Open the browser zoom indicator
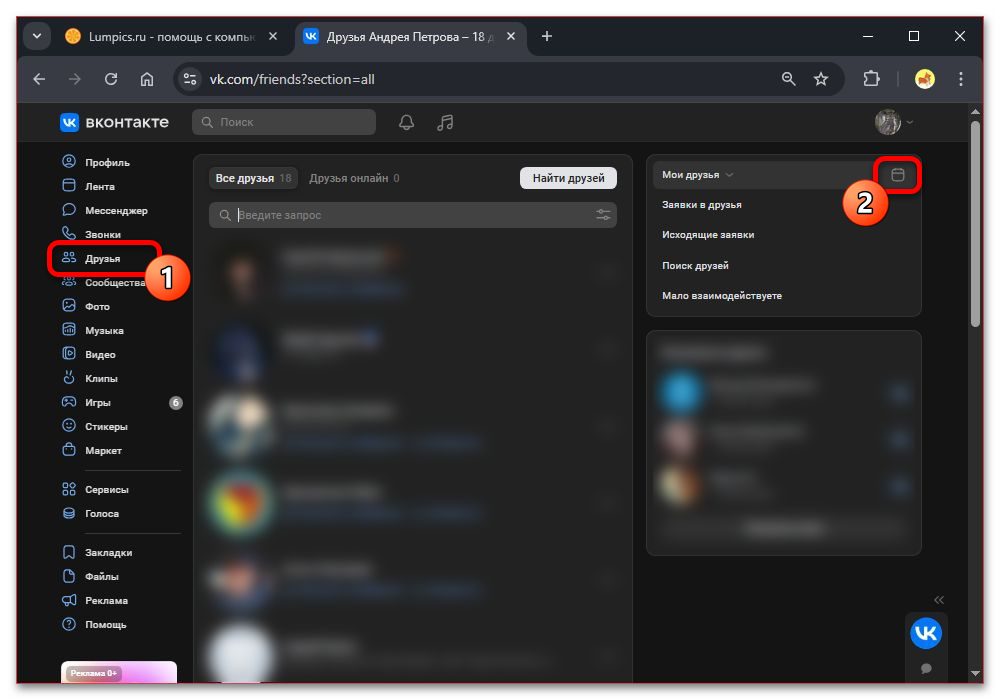Screen dimensions: 1000x700 (x=788, y=79)
